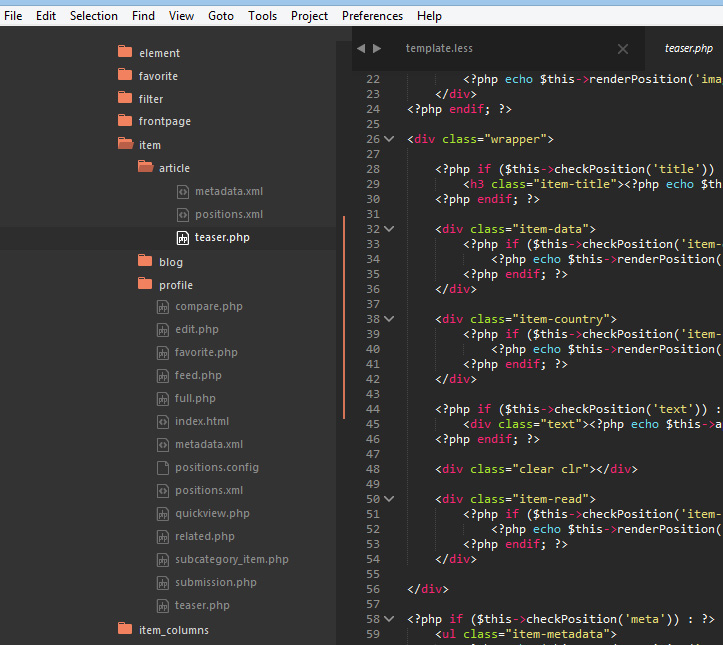Close the template.less tab
The height and width of the screenshot is (645, 723).
pos(623,49)
